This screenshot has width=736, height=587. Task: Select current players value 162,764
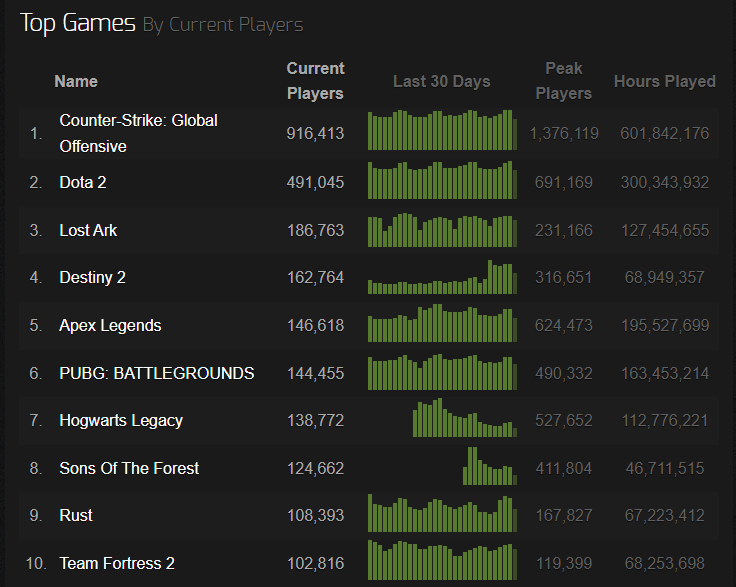pyautogui.click(x=315, y=277)
